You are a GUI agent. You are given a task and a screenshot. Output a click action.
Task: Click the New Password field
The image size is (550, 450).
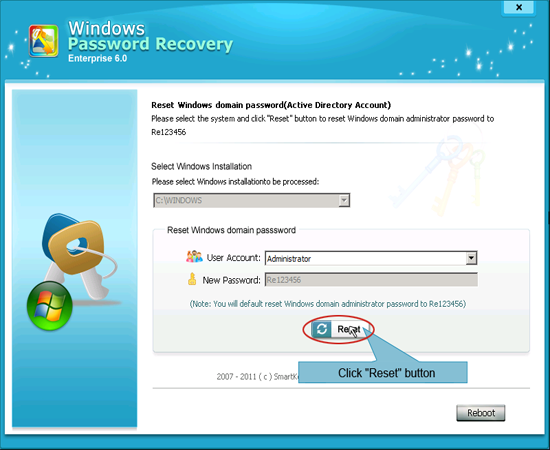[371, 280]
